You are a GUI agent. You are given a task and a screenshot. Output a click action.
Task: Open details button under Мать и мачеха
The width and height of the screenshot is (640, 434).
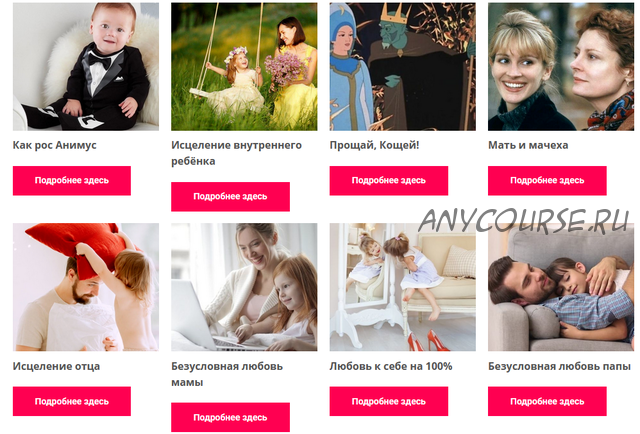tap(547, 180)
